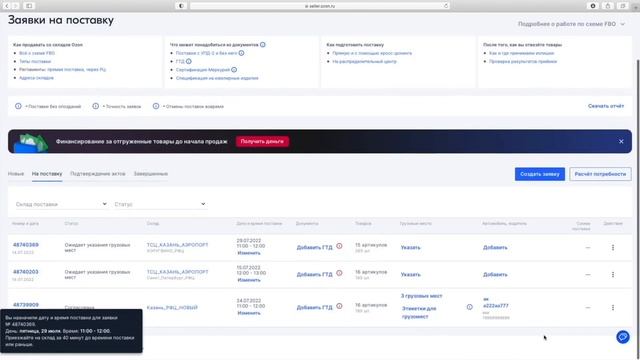Click Указать cargo places for request 48740203
This screenshot has width=640, height=360.
pos(410,275)
